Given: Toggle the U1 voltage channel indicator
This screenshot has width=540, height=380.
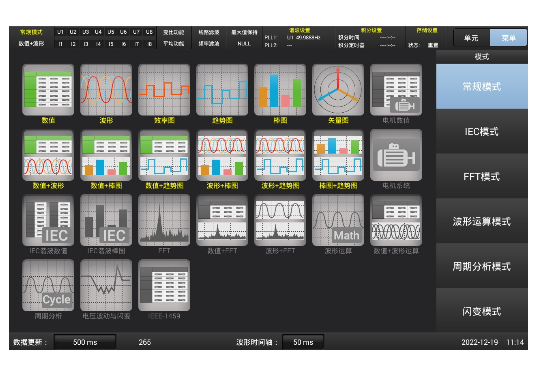Looking at the screenshot, I should (60, 32).
